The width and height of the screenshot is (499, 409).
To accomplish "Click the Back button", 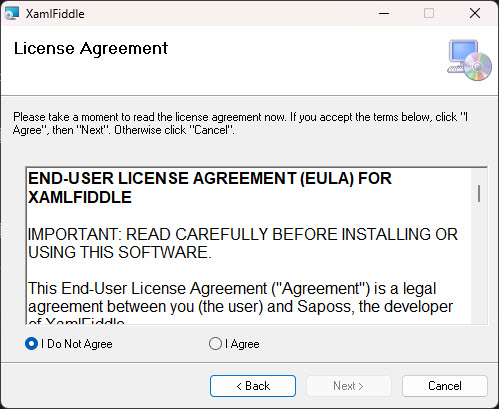I will tap(253, 386).
